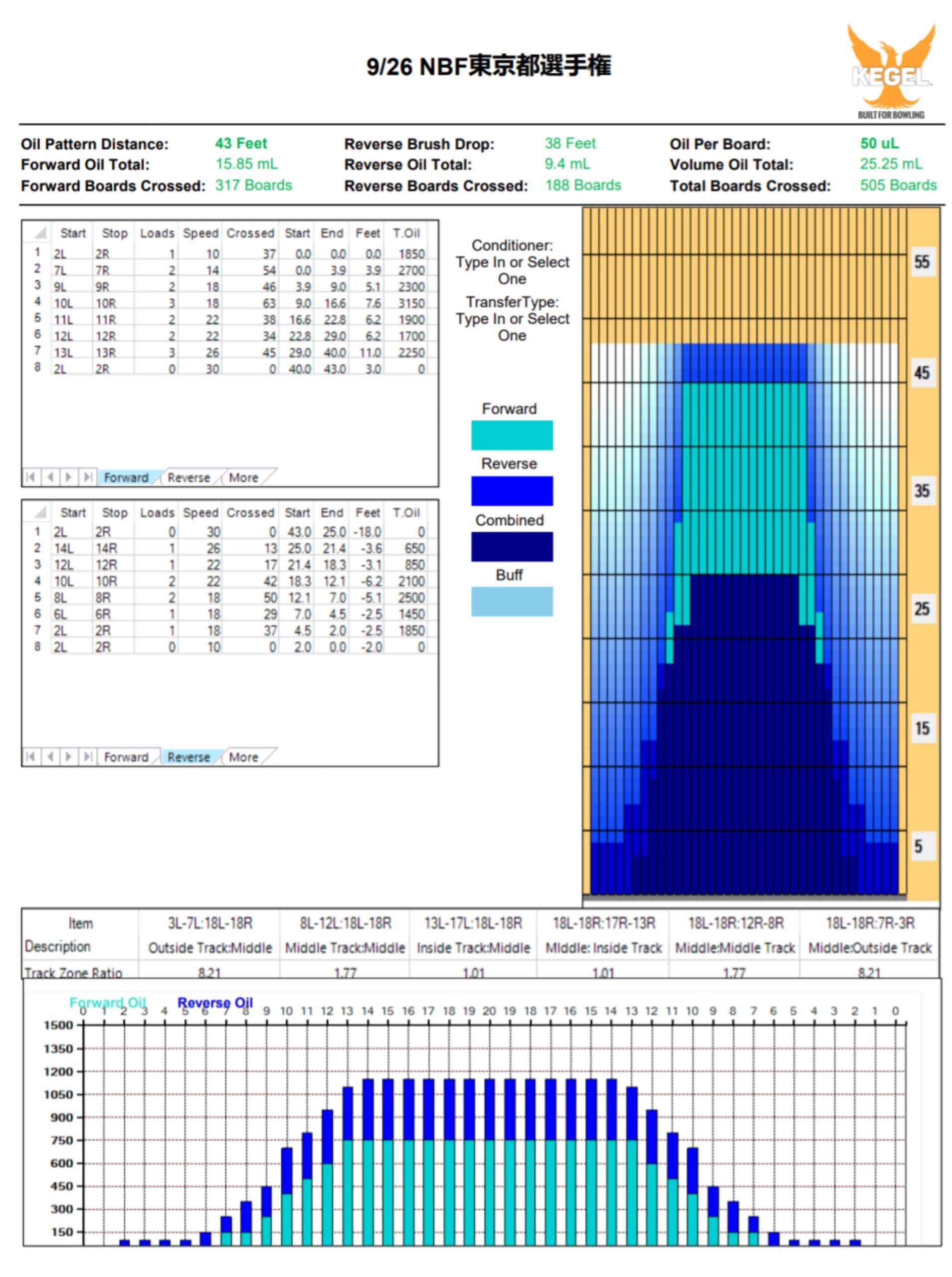The width and height of the screenshot is (952, 1277).
Task: Click the '317 Boards' value
Action: [253, 185]
